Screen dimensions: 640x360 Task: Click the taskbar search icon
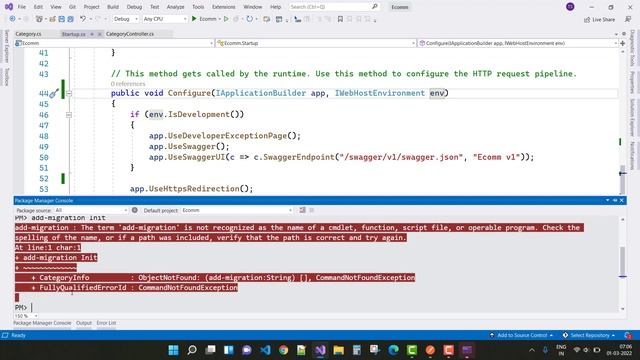point(192,350)
